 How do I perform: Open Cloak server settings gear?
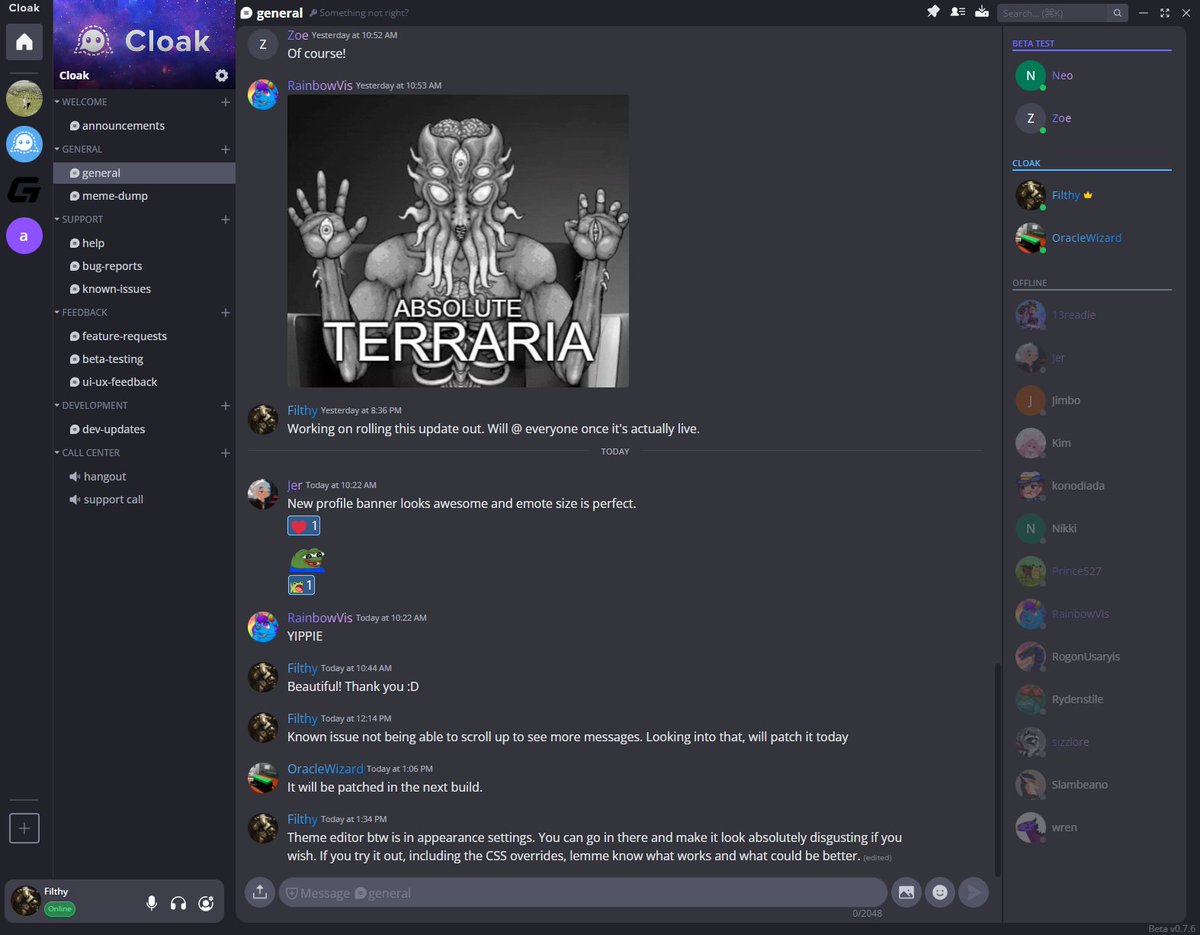pyautogui.click(x=221, y=75)
